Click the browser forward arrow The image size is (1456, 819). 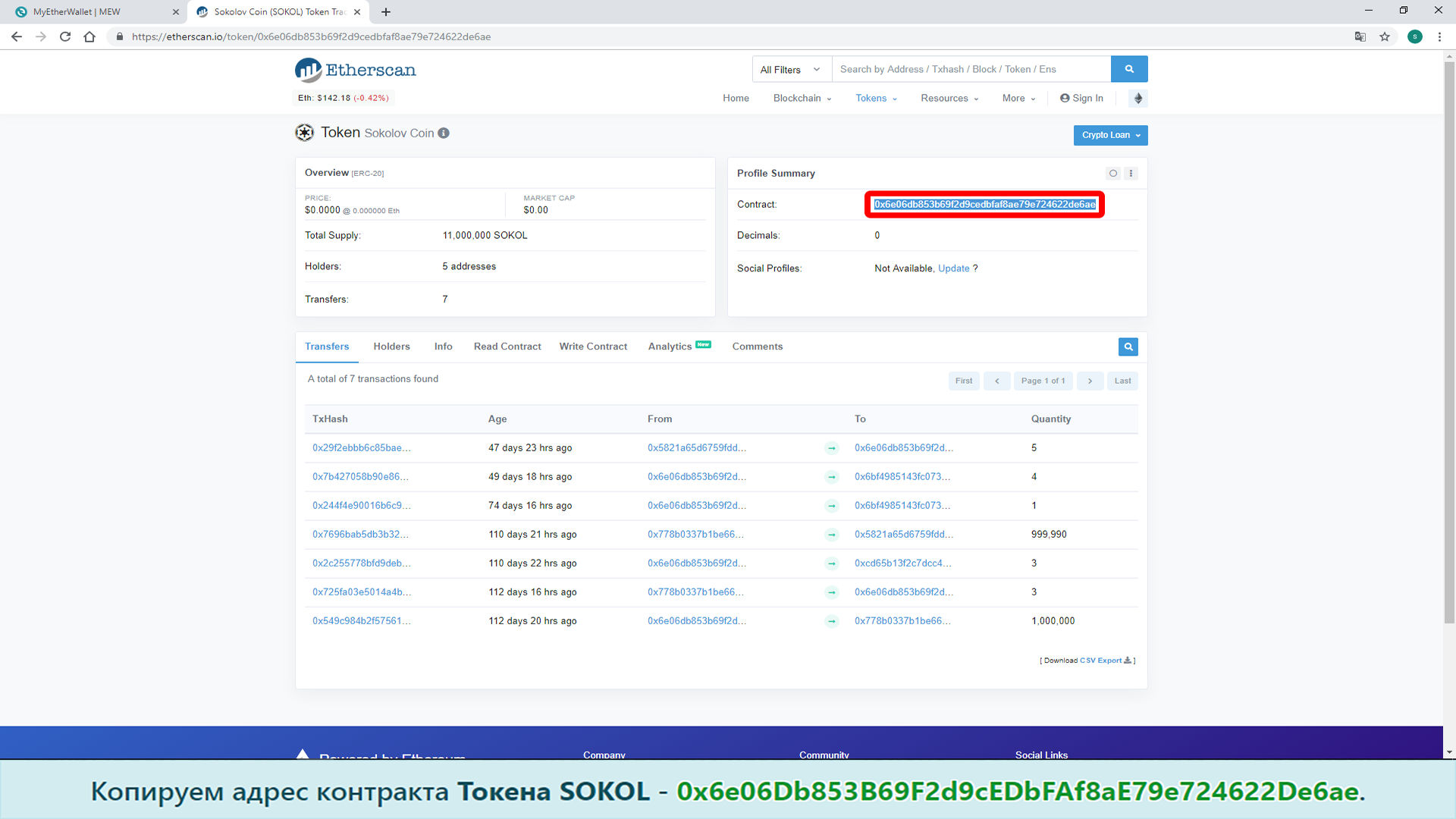(x=41, y=36)
